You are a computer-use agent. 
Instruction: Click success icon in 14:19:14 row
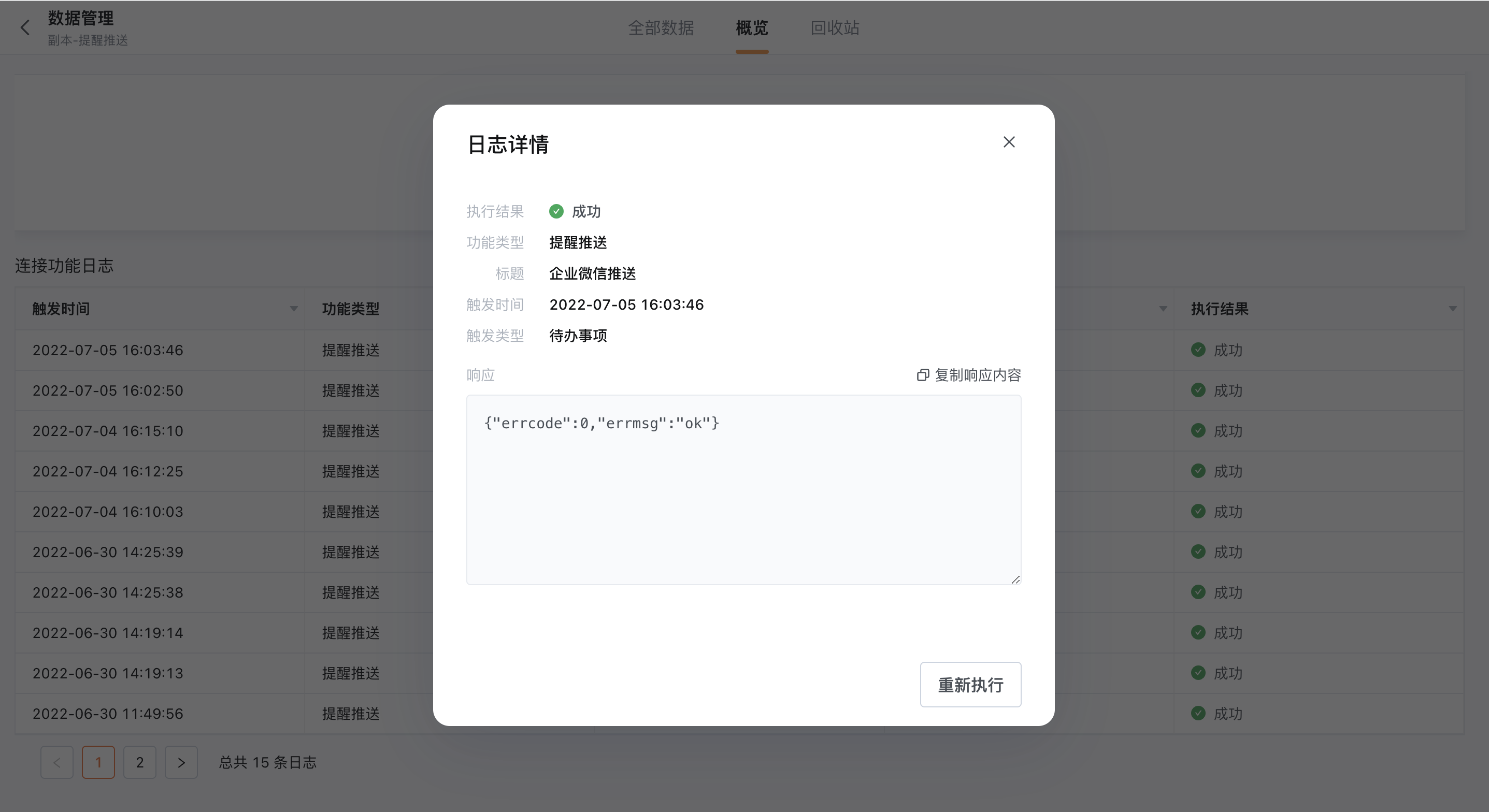coord(1198,633)
